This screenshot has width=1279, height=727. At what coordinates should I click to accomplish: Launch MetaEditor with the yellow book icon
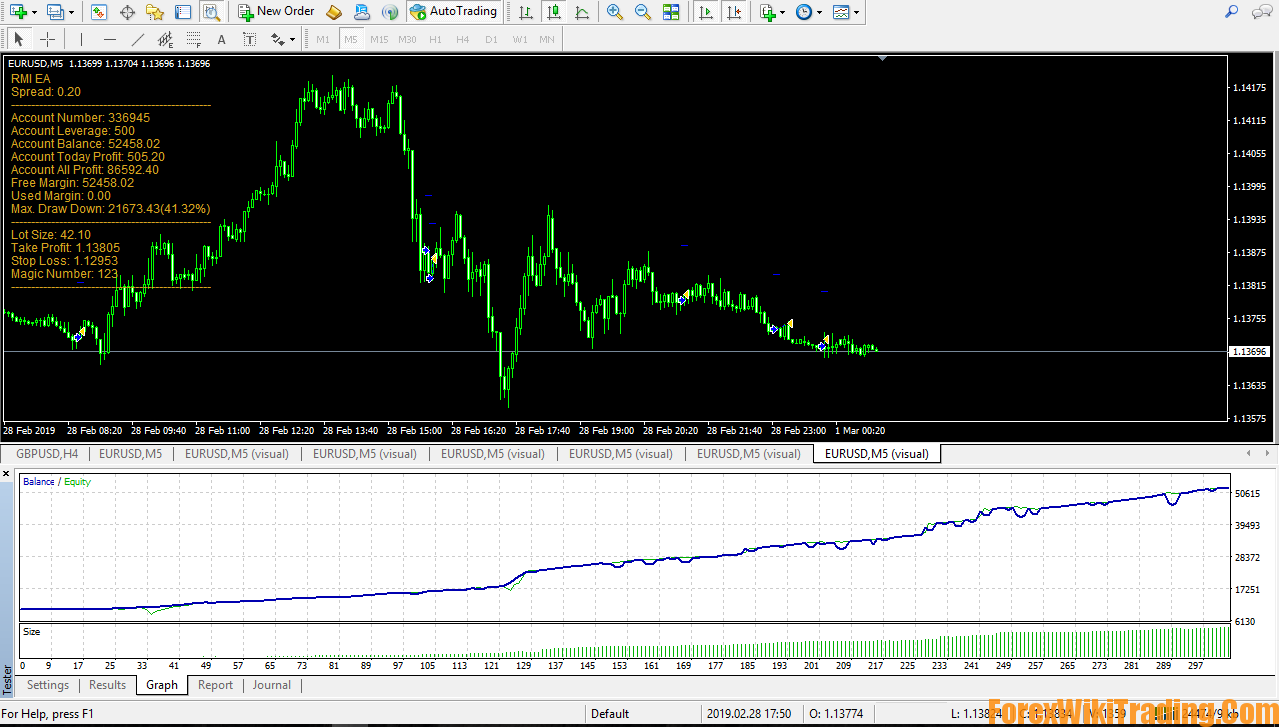335,12
